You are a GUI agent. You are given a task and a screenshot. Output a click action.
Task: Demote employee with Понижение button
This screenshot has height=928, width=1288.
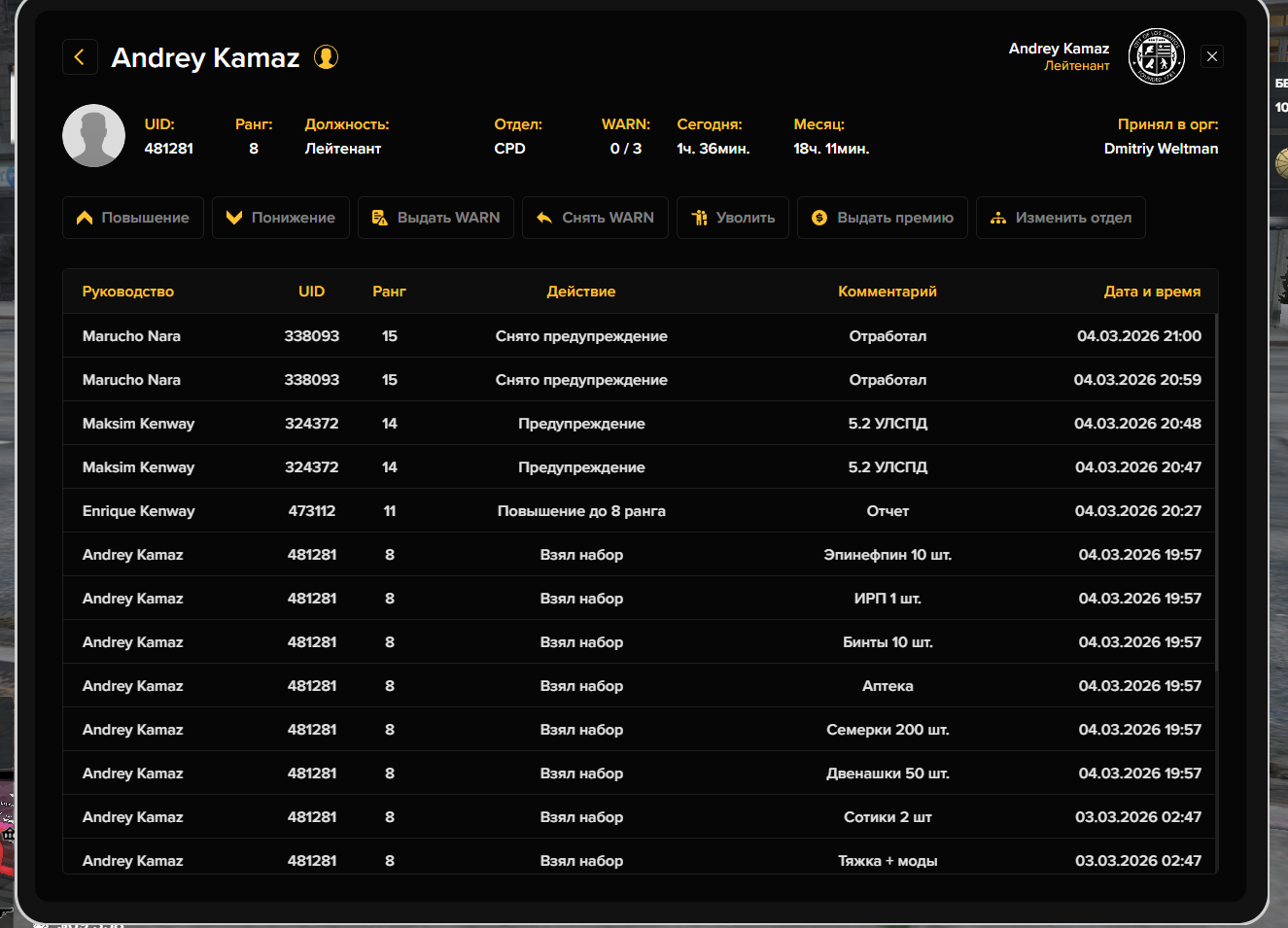(x=281, y=218)
